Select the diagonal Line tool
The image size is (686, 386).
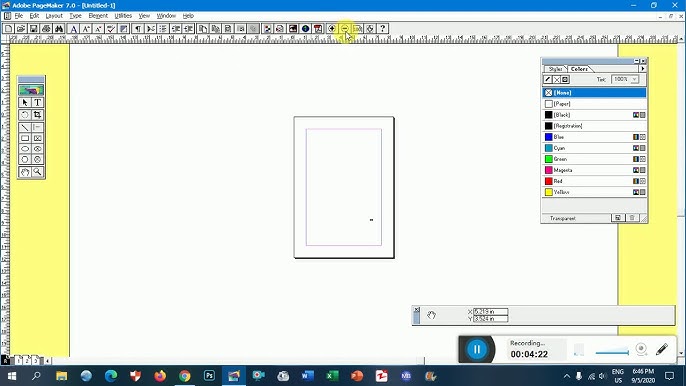point(25,127)
